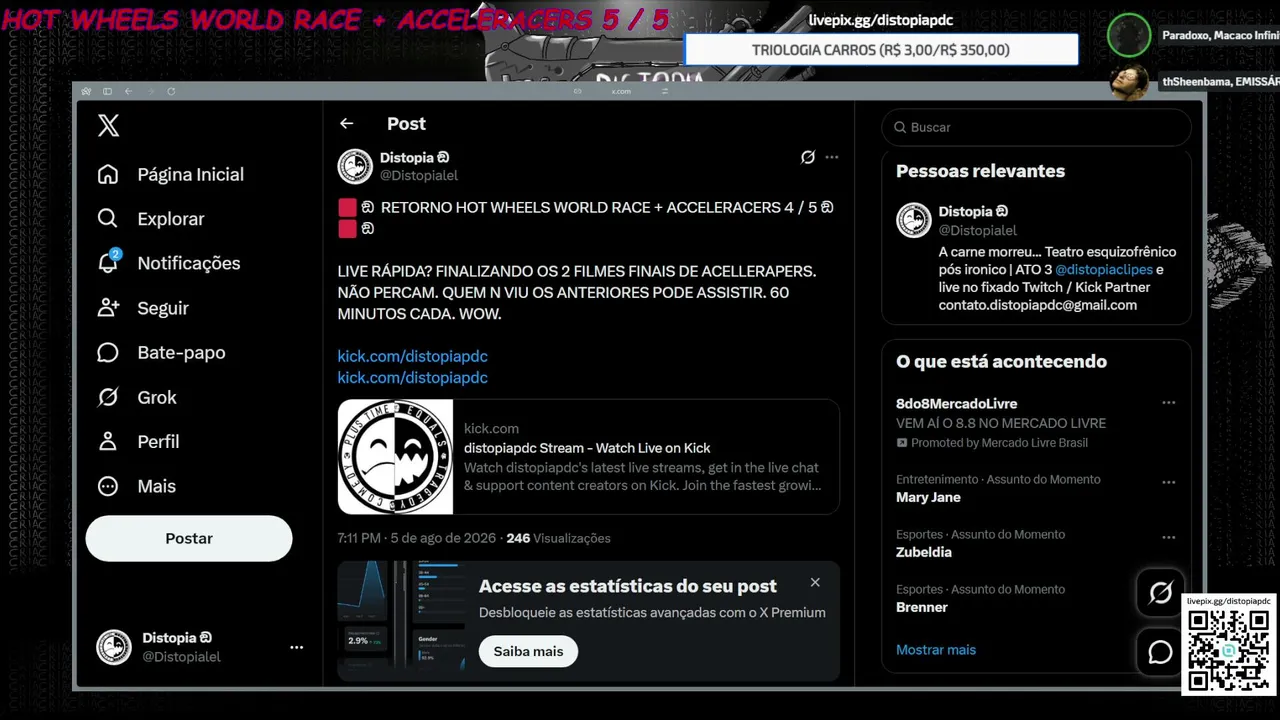Click Distopia account avatar at sidebar bottom

click(113, 647)
